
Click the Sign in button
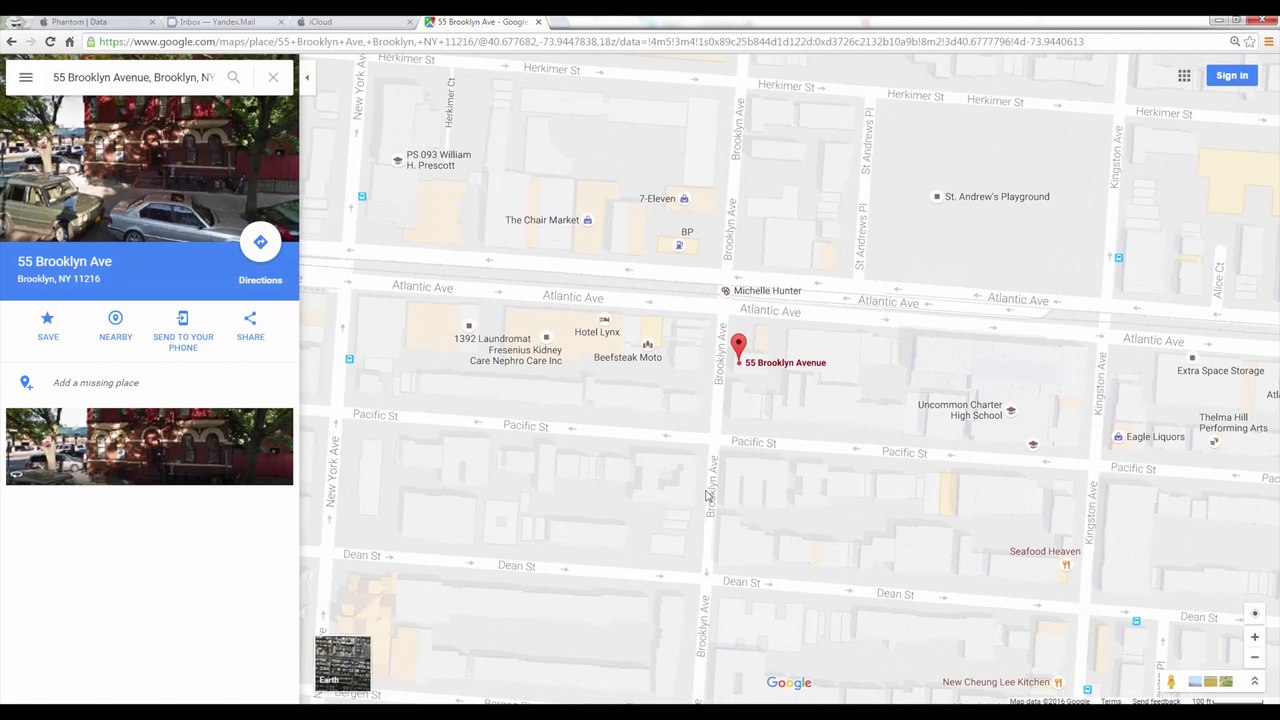1232,75
